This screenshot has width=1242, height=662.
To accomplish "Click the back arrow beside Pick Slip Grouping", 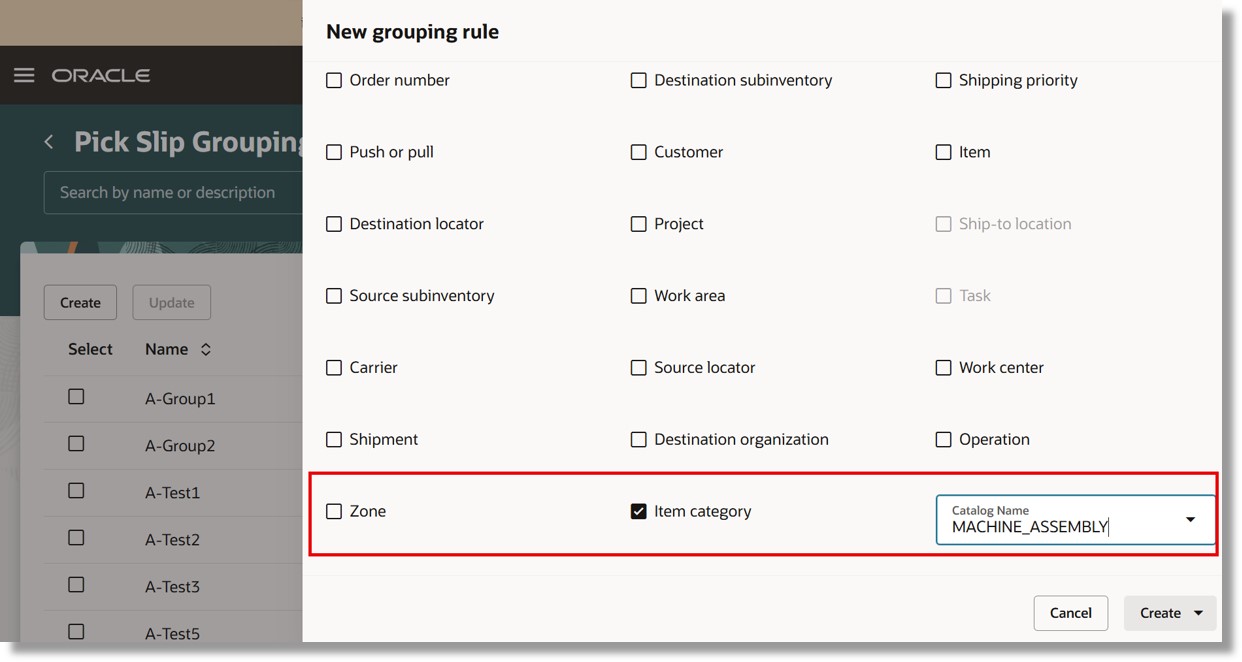I will 49,141.
